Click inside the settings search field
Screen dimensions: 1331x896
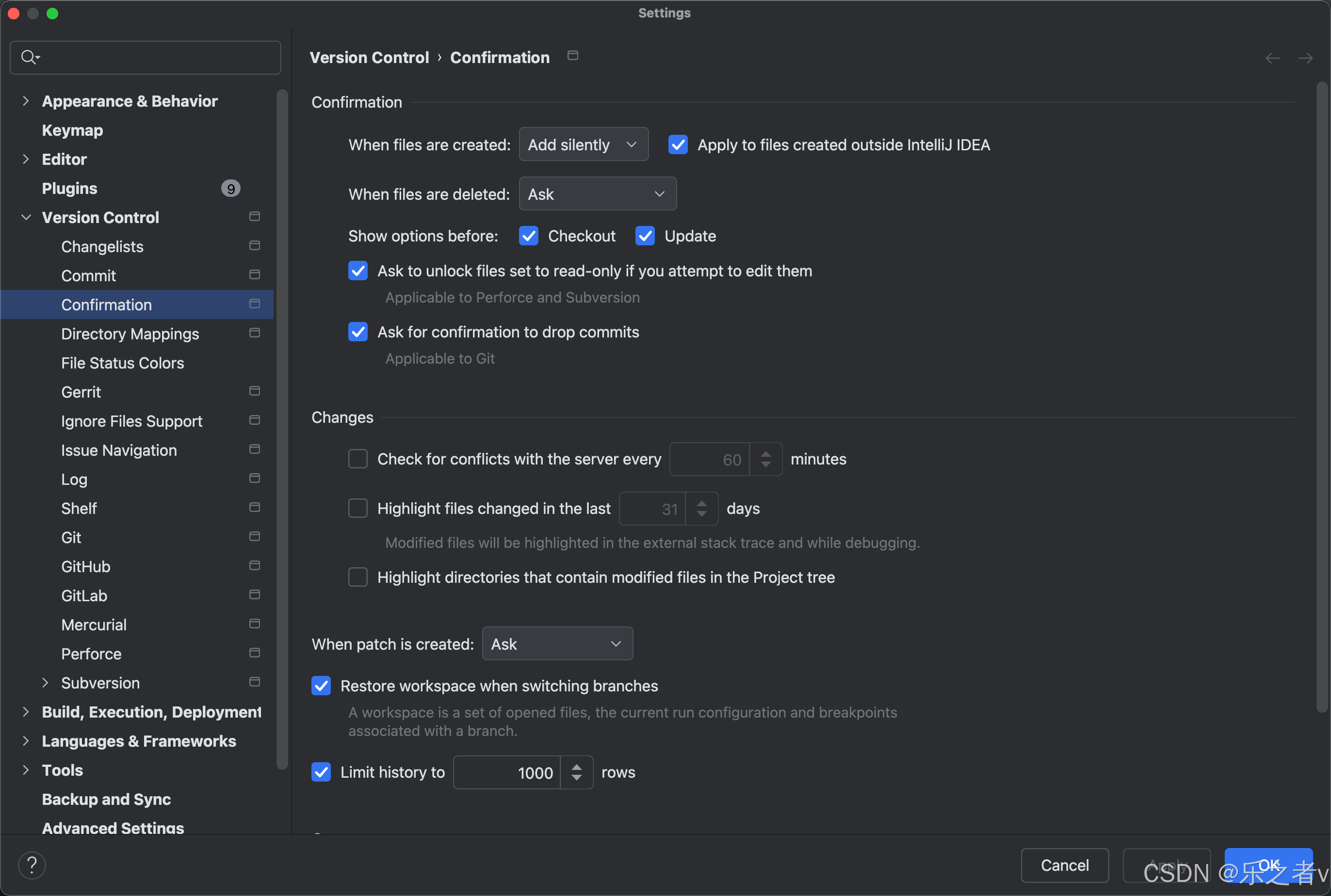click(145, 57)
